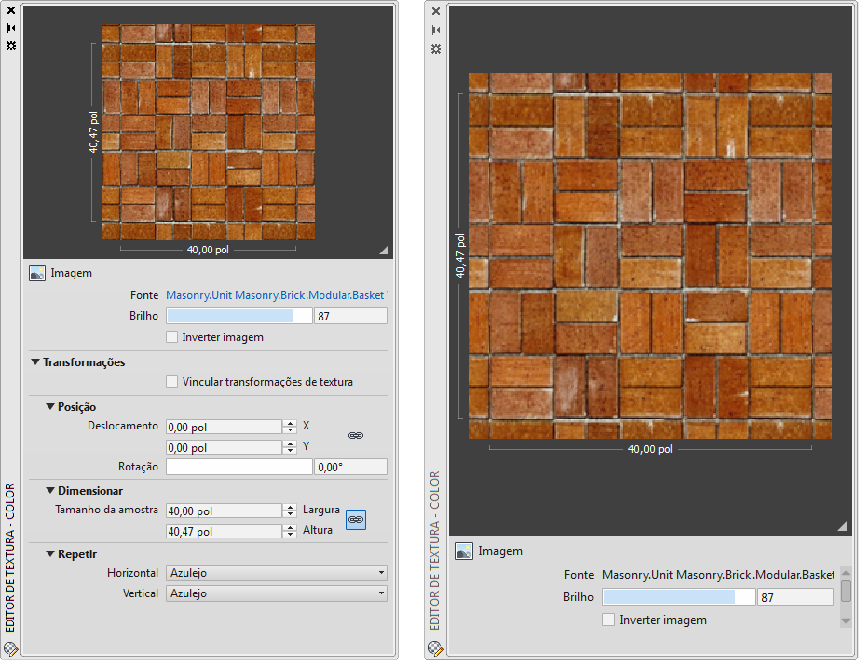Click the palette icon at the left panel's bottom
The width and height of the screenshot is (859, 660).
(11, 647)
